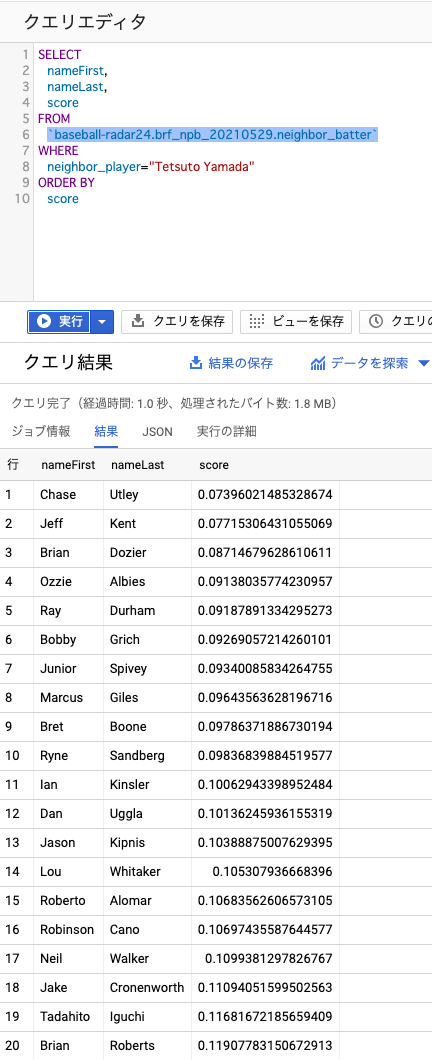This screenshot has height=1060, width=432.
Task: Click the cell containing Iguchi
Action: tap(147, 1018)
